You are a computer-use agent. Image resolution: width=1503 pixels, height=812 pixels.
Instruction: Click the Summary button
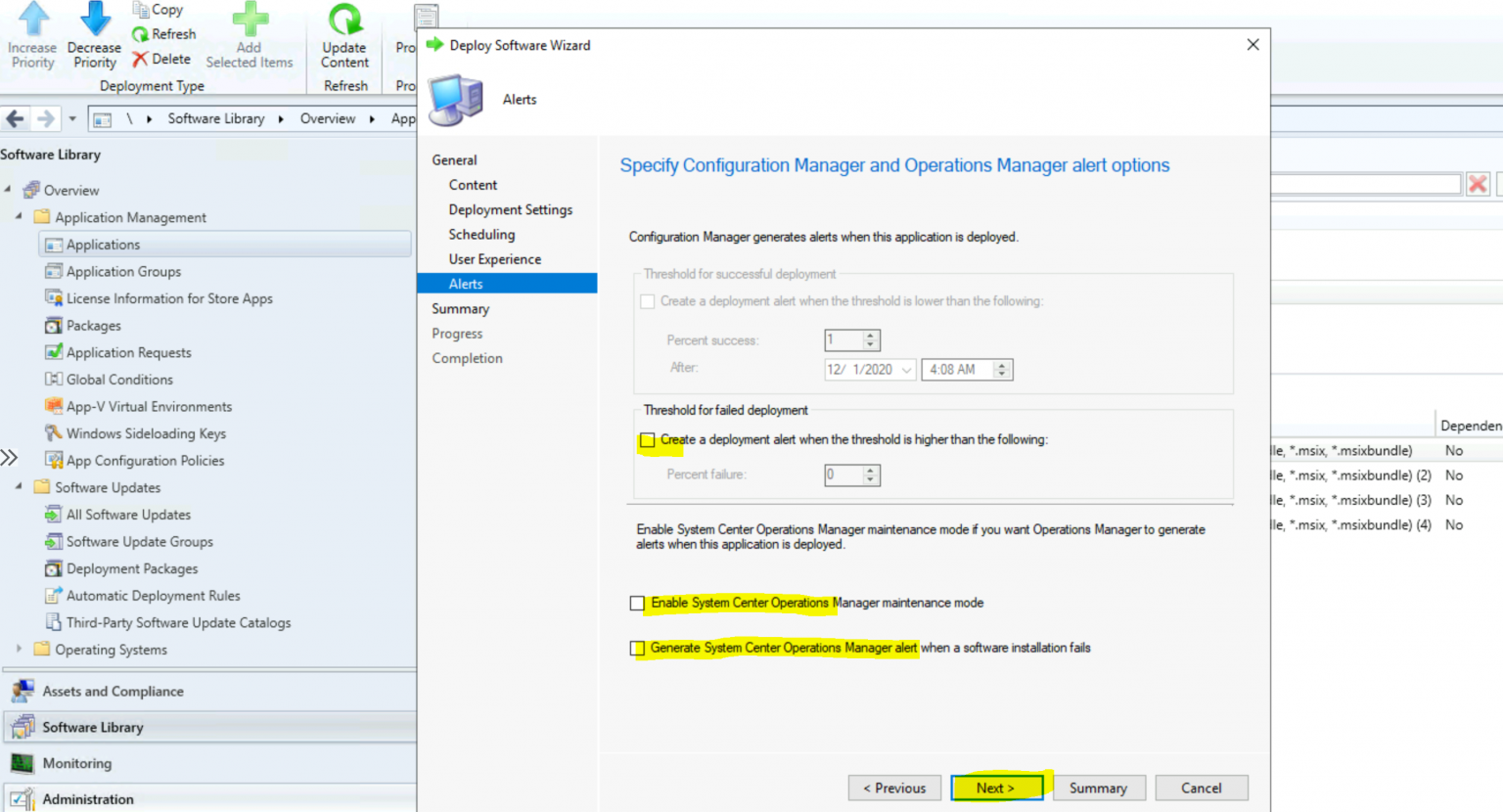click(1098, 788)
